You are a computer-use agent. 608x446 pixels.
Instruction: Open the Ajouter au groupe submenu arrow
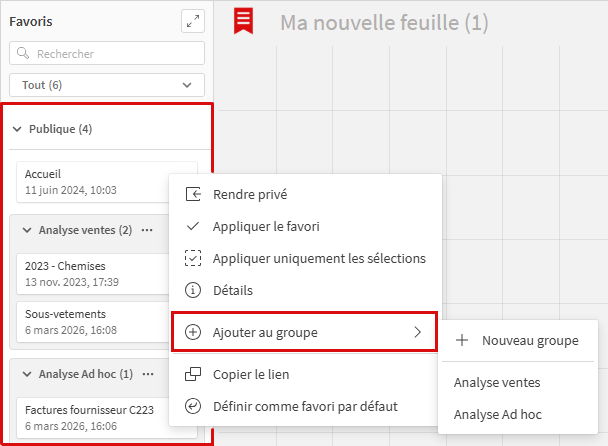point(417,332)
